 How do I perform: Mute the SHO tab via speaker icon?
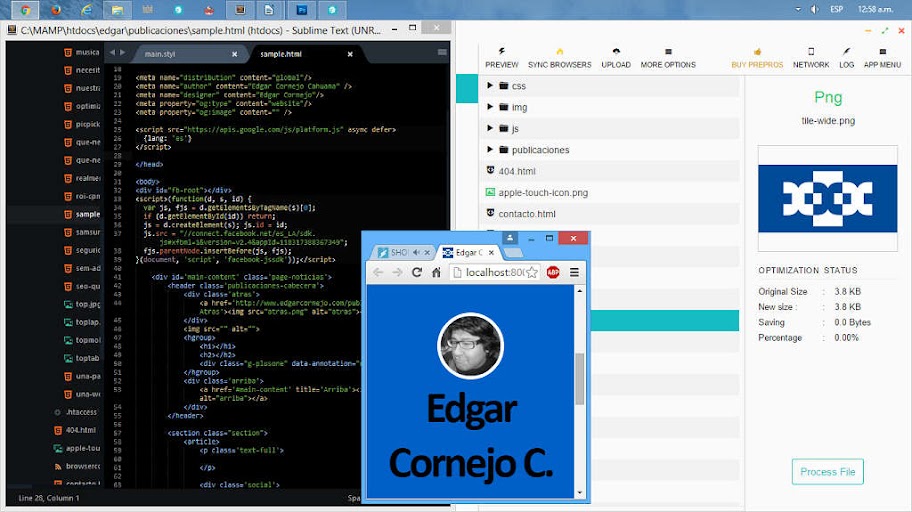click(416, 253)
